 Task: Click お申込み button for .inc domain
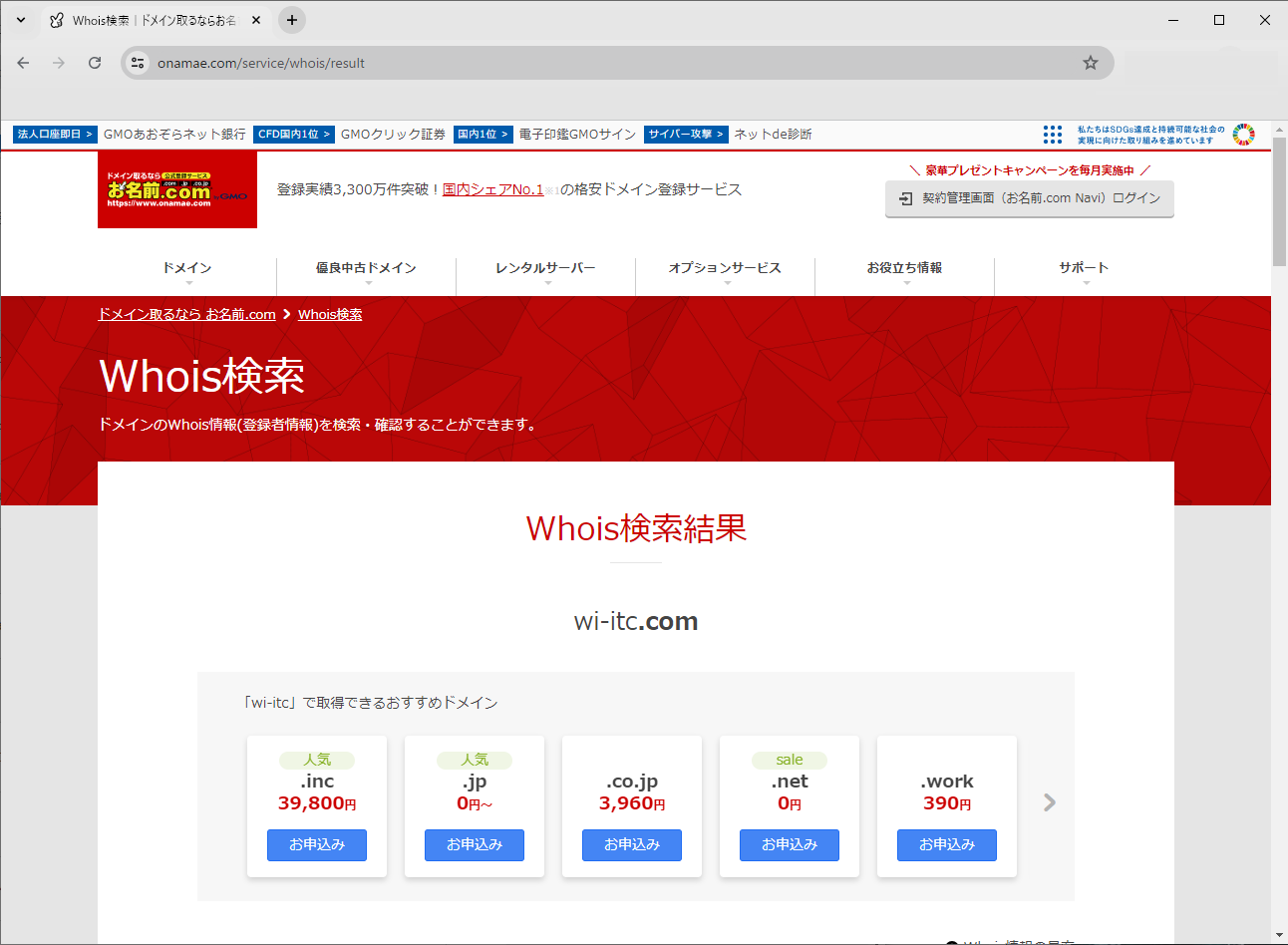tap(317, 844)
